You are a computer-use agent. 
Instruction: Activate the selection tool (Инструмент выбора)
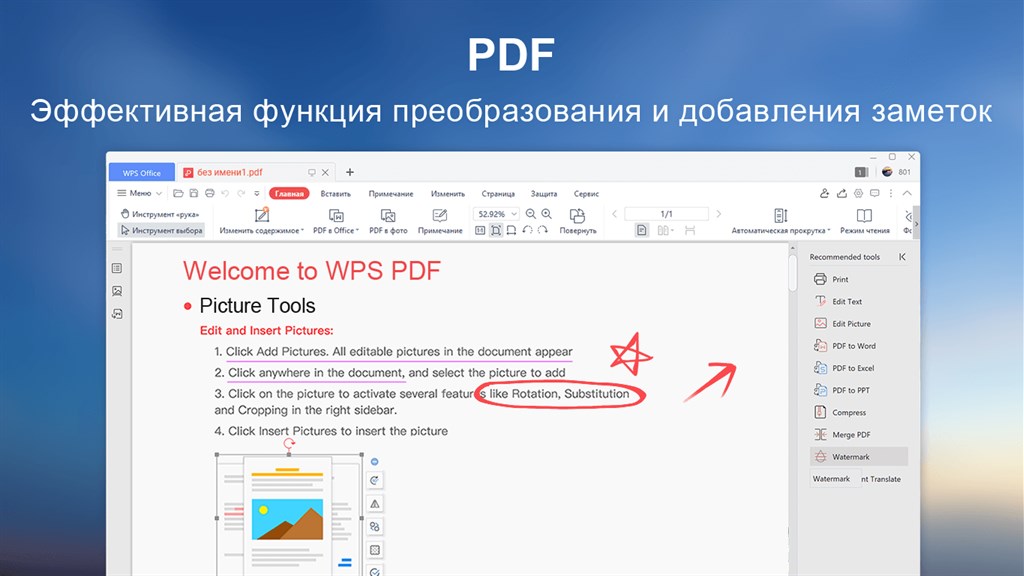click(161, 231)
